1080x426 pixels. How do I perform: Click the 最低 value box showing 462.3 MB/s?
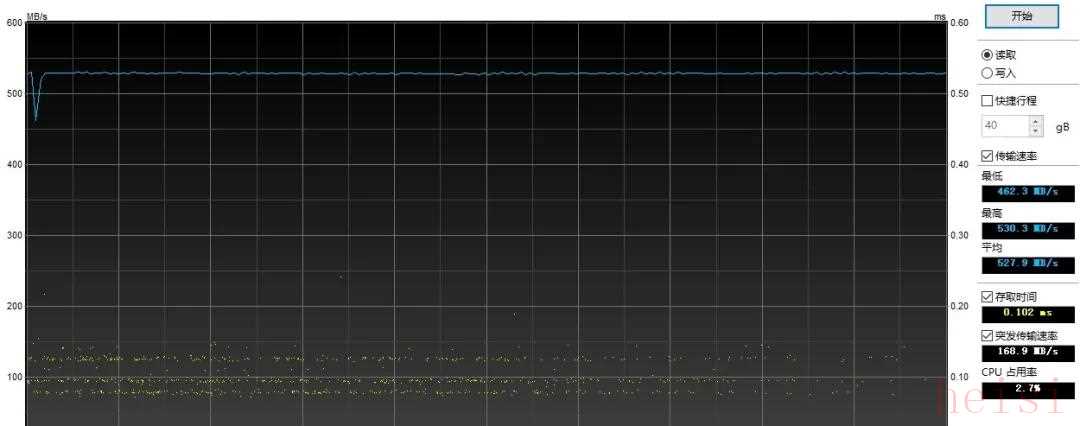coord(1028,191)
